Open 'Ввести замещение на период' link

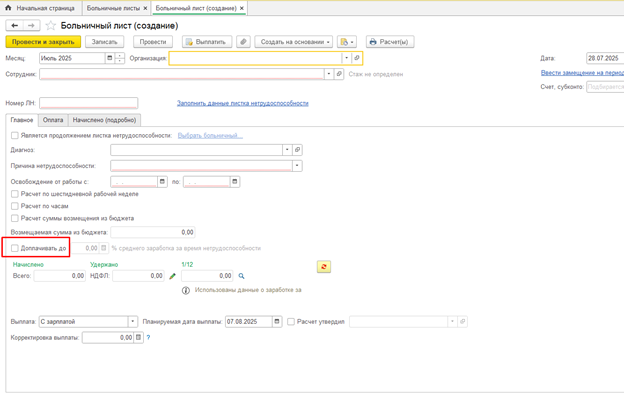582,73
